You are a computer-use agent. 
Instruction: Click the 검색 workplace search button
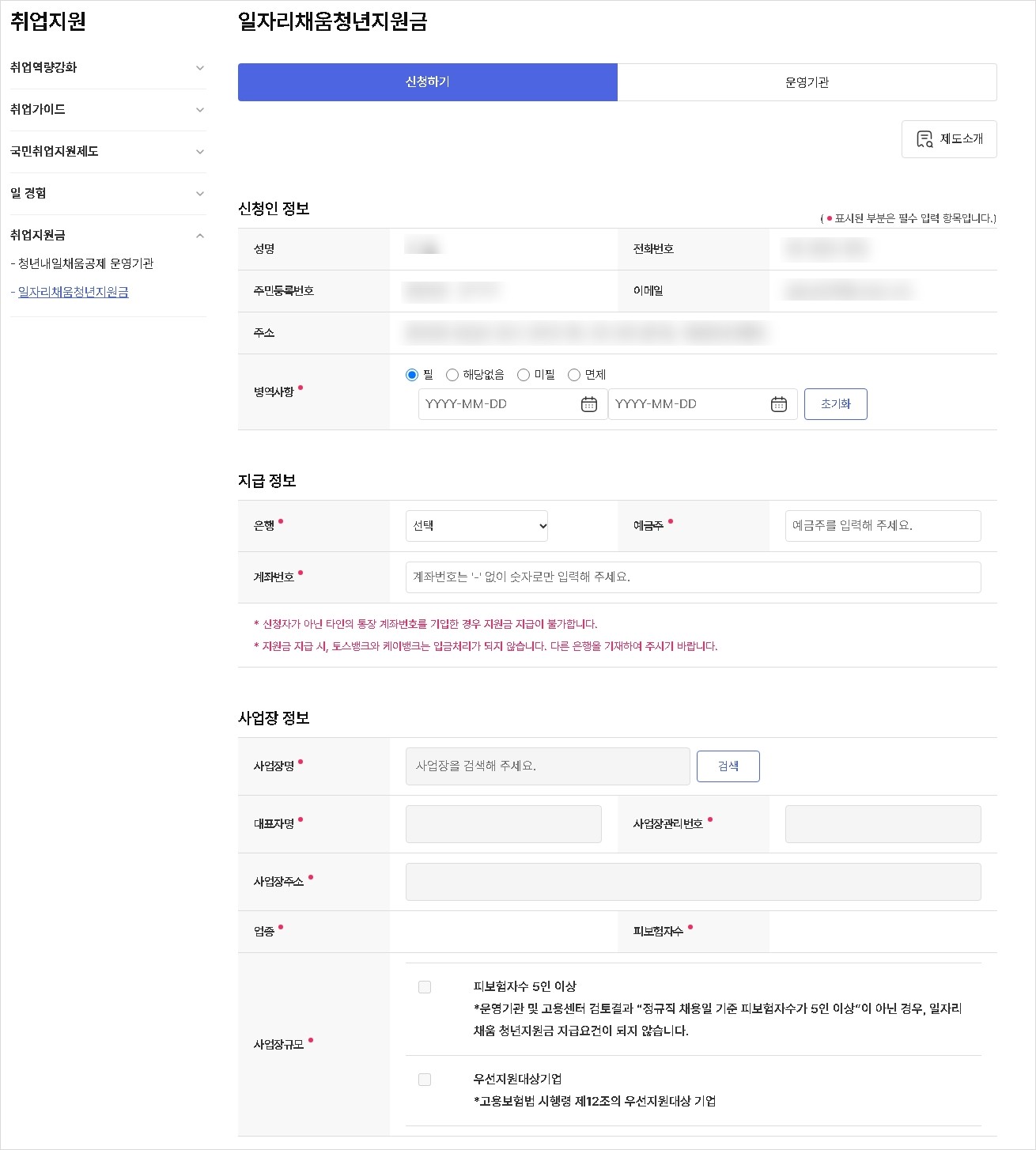727,766
